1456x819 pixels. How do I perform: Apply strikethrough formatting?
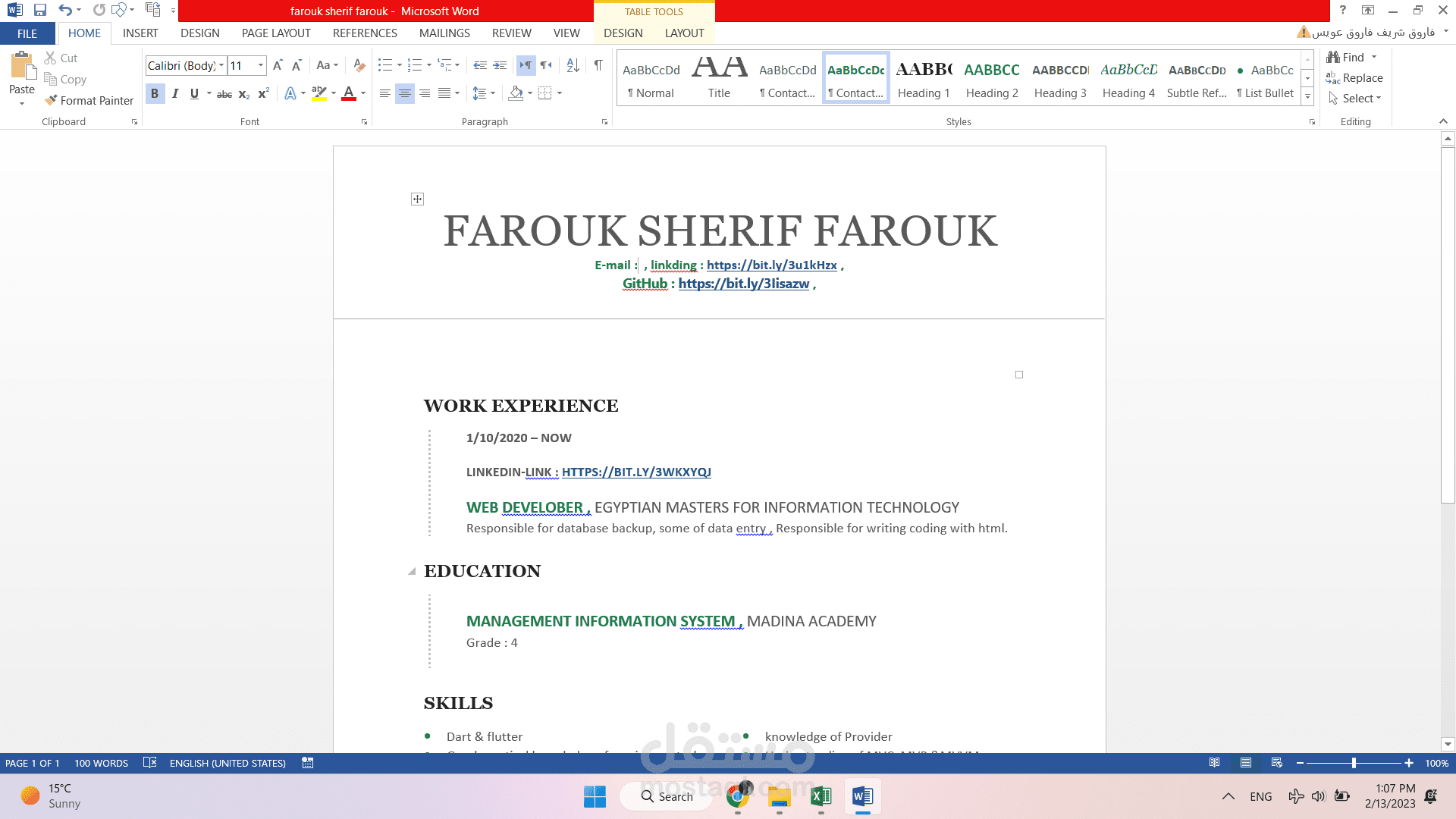coord(224,94)
